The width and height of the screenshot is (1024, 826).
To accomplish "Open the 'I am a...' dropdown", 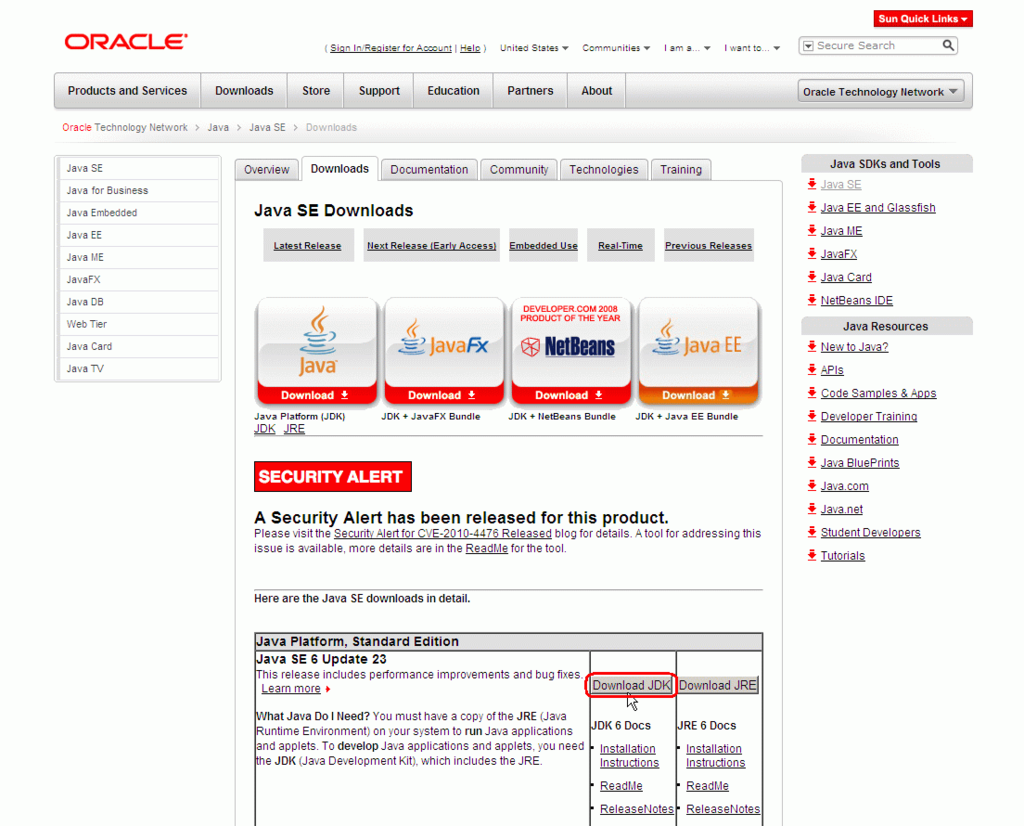I will [x=687, y=48].
